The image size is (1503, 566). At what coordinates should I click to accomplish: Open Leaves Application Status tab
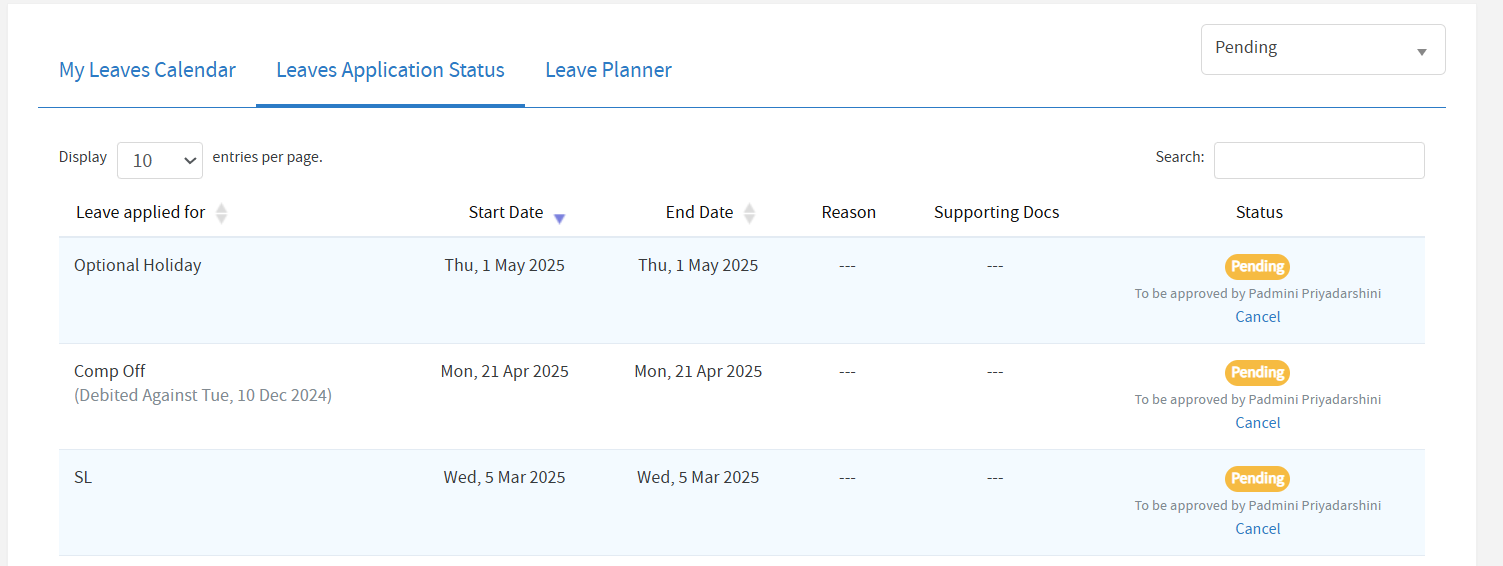coord(390,71)
